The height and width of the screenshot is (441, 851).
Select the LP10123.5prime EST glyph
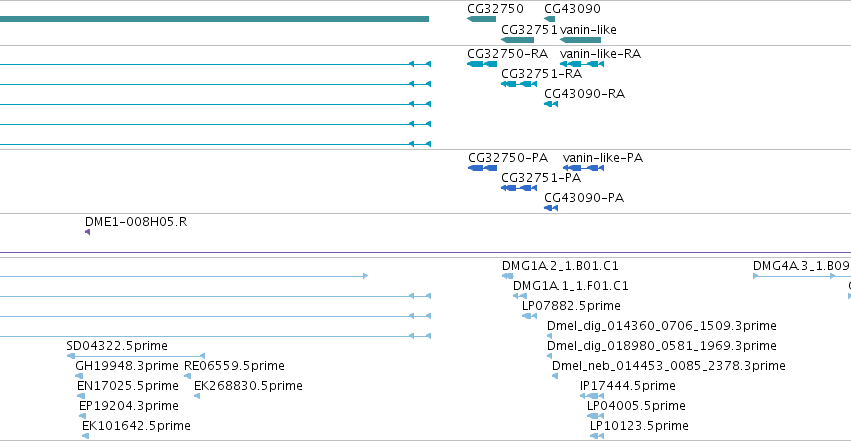597,436
